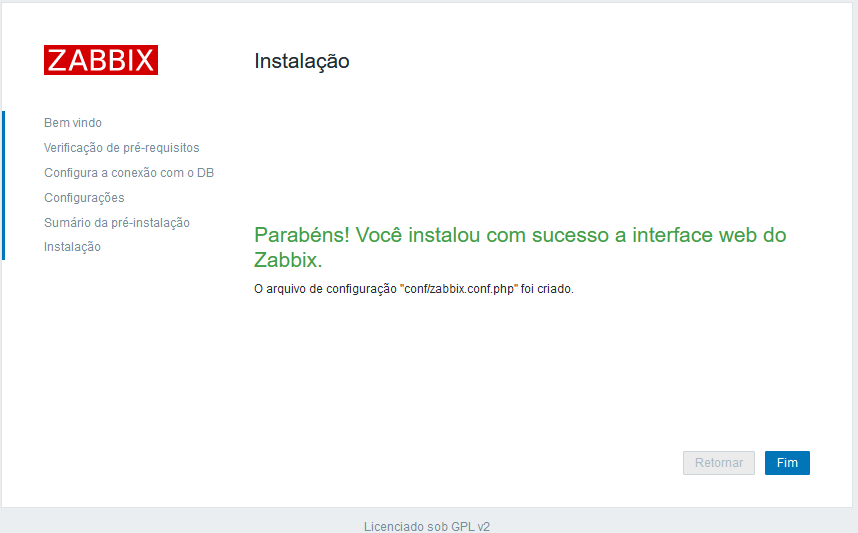
Task: Click the words "foi criado." after the file path
Action: click(x=547, y=289)
